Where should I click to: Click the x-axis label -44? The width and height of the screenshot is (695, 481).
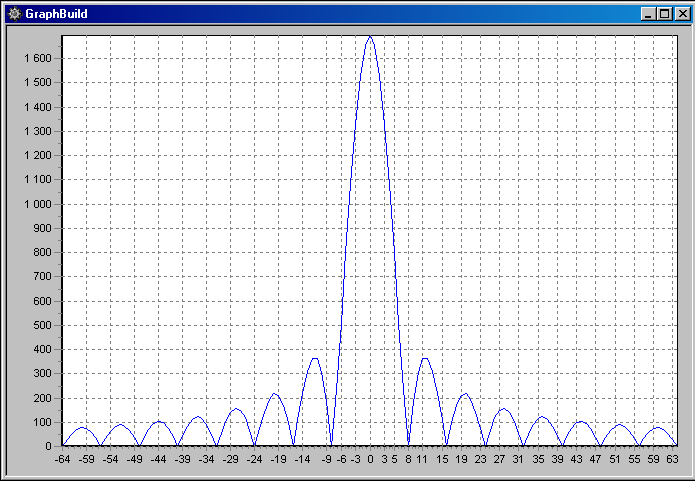tap(158, 459)
